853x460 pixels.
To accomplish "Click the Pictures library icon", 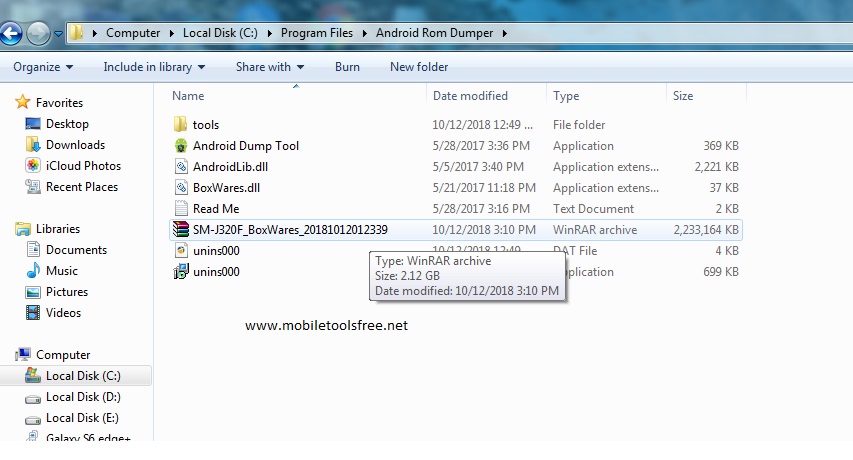I will click(x=33, y=292).
